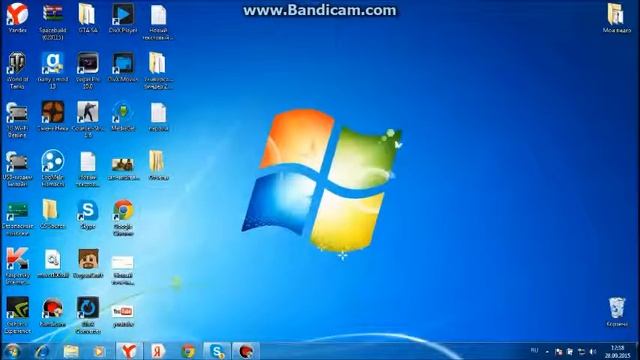Open Google Chrome from the taskbar
This screenshot has width=640, height=360.
(x=188, y=351)
